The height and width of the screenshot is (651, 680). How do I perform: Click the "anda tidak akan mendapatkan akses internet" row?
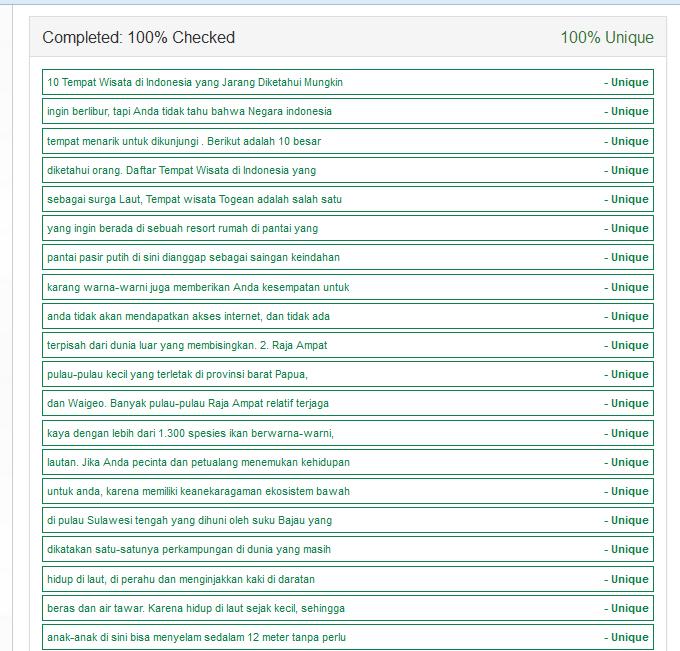click(188, 316)
